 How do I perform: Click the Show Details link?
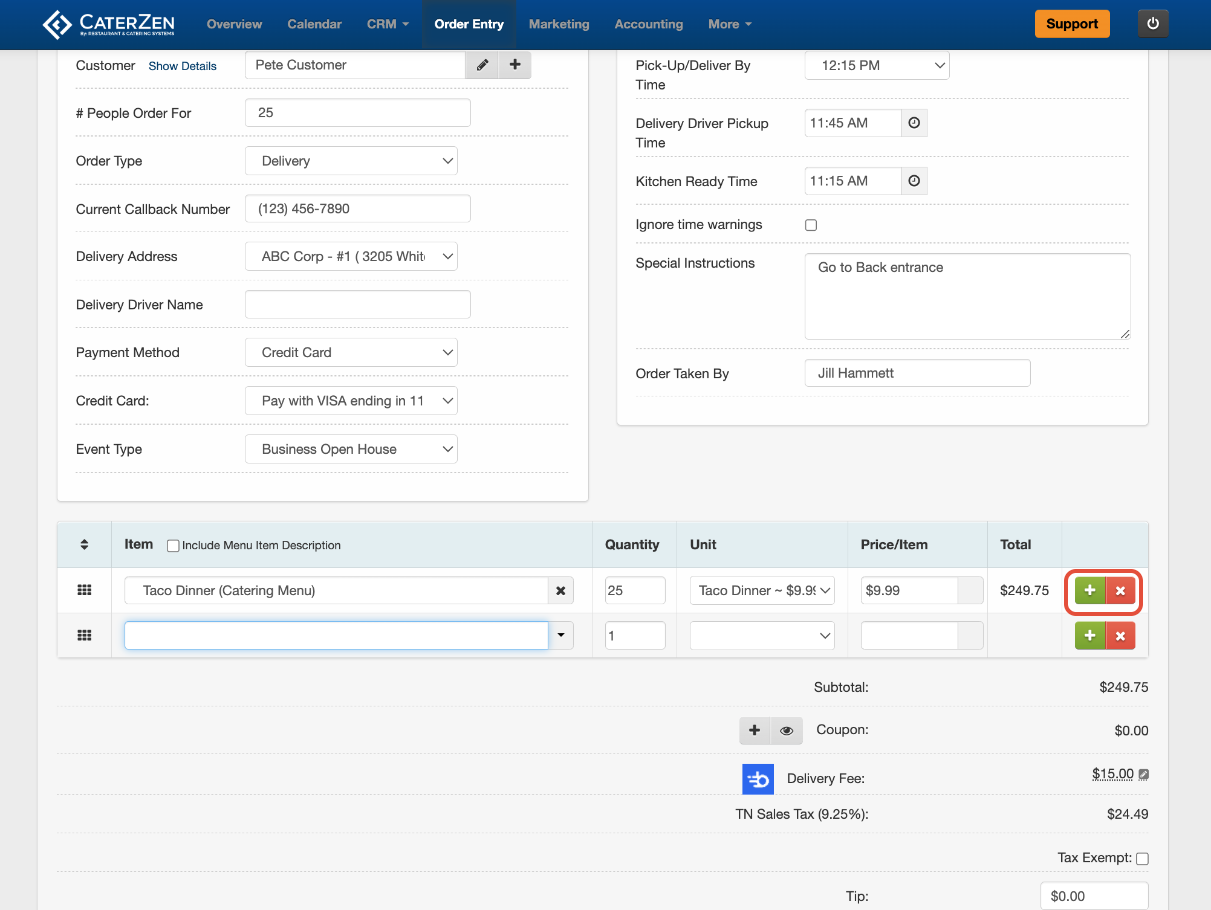pos(183,66)
